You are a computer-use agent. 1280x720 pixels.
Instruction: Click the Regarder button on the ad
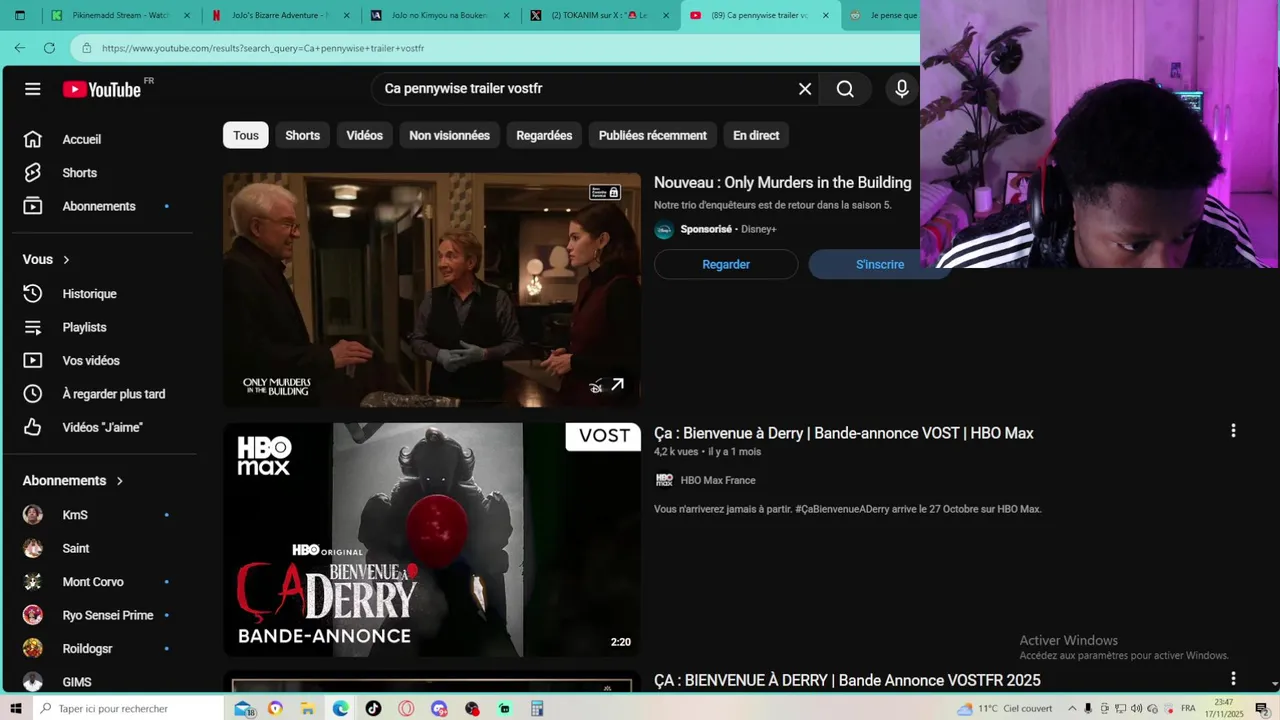pyautogui.click(x=726, y=264)
